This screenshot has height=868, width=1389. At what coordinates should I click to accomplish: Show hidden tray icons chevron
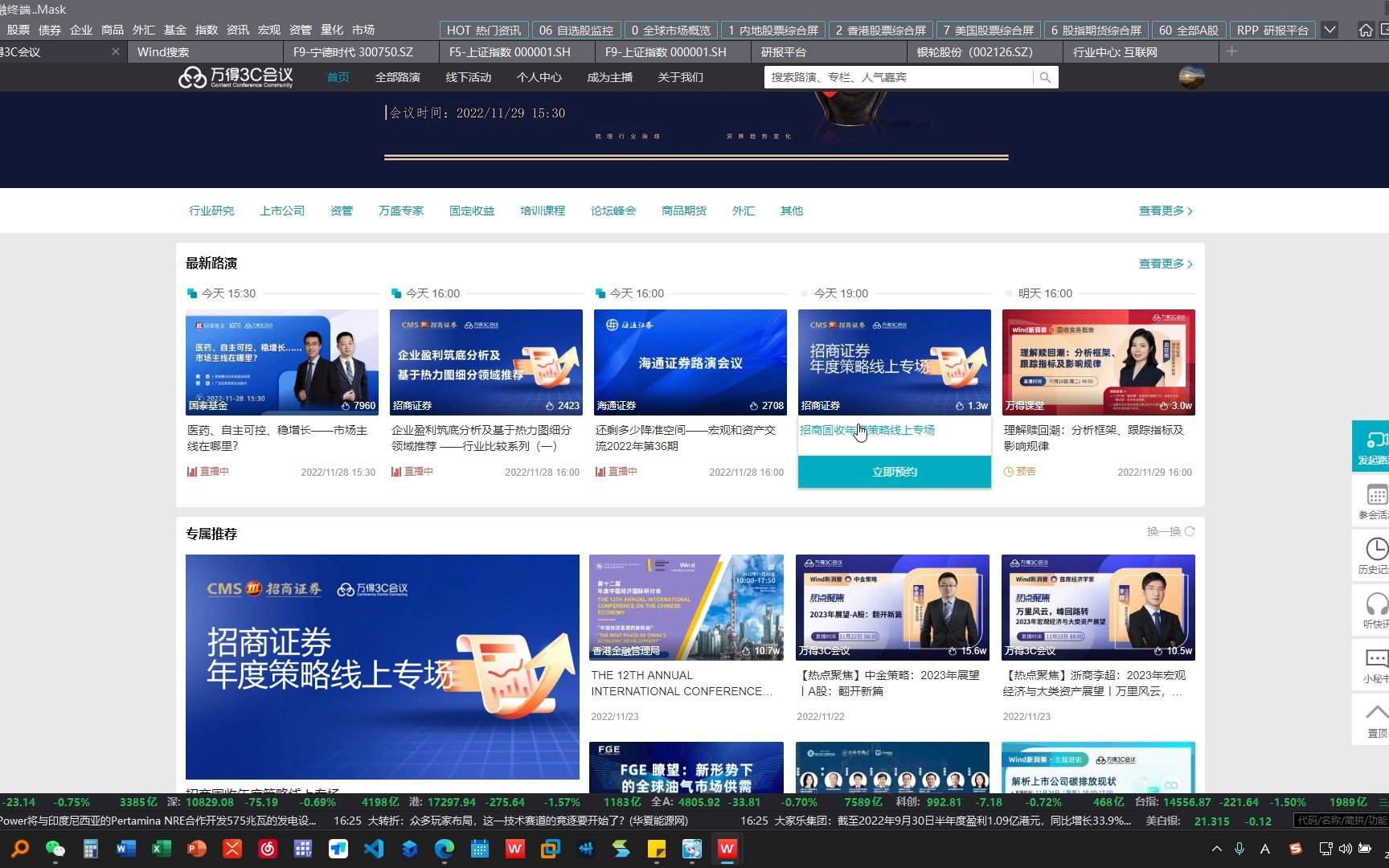coord(1217,849)
